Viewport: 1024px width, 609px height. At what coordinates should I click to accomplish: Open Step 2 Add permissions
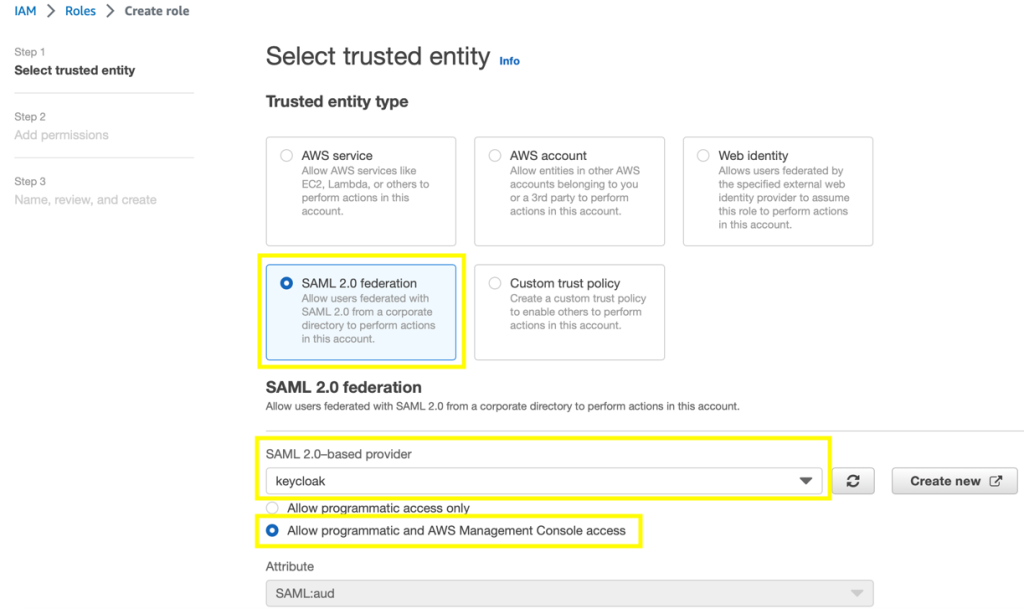[61, 135]
